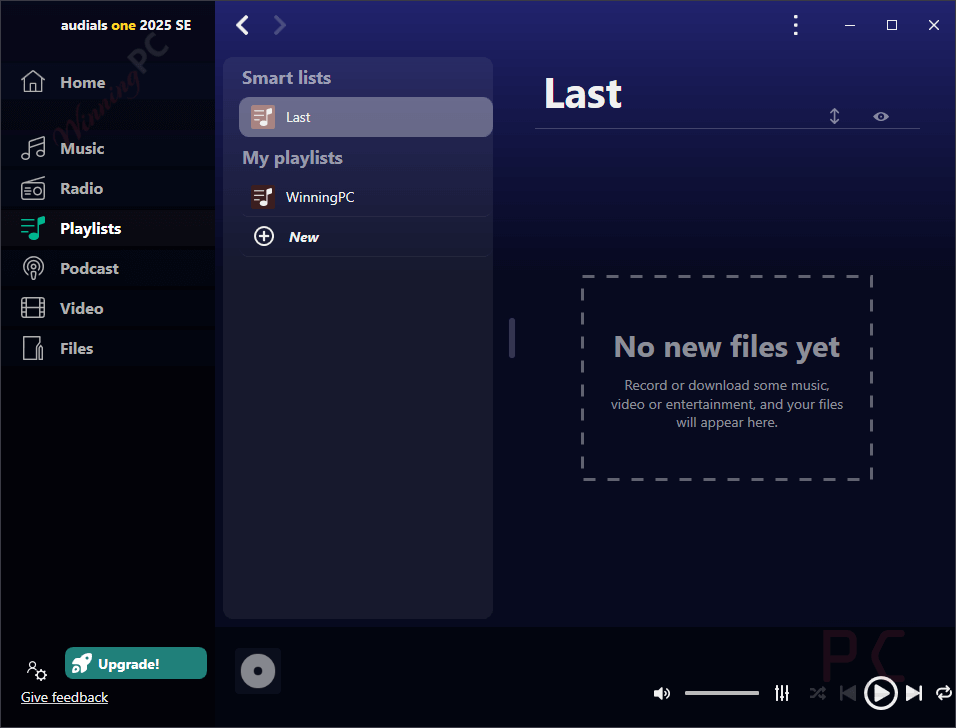
Task: Adjust the volume slider
Action: [722, 693]
